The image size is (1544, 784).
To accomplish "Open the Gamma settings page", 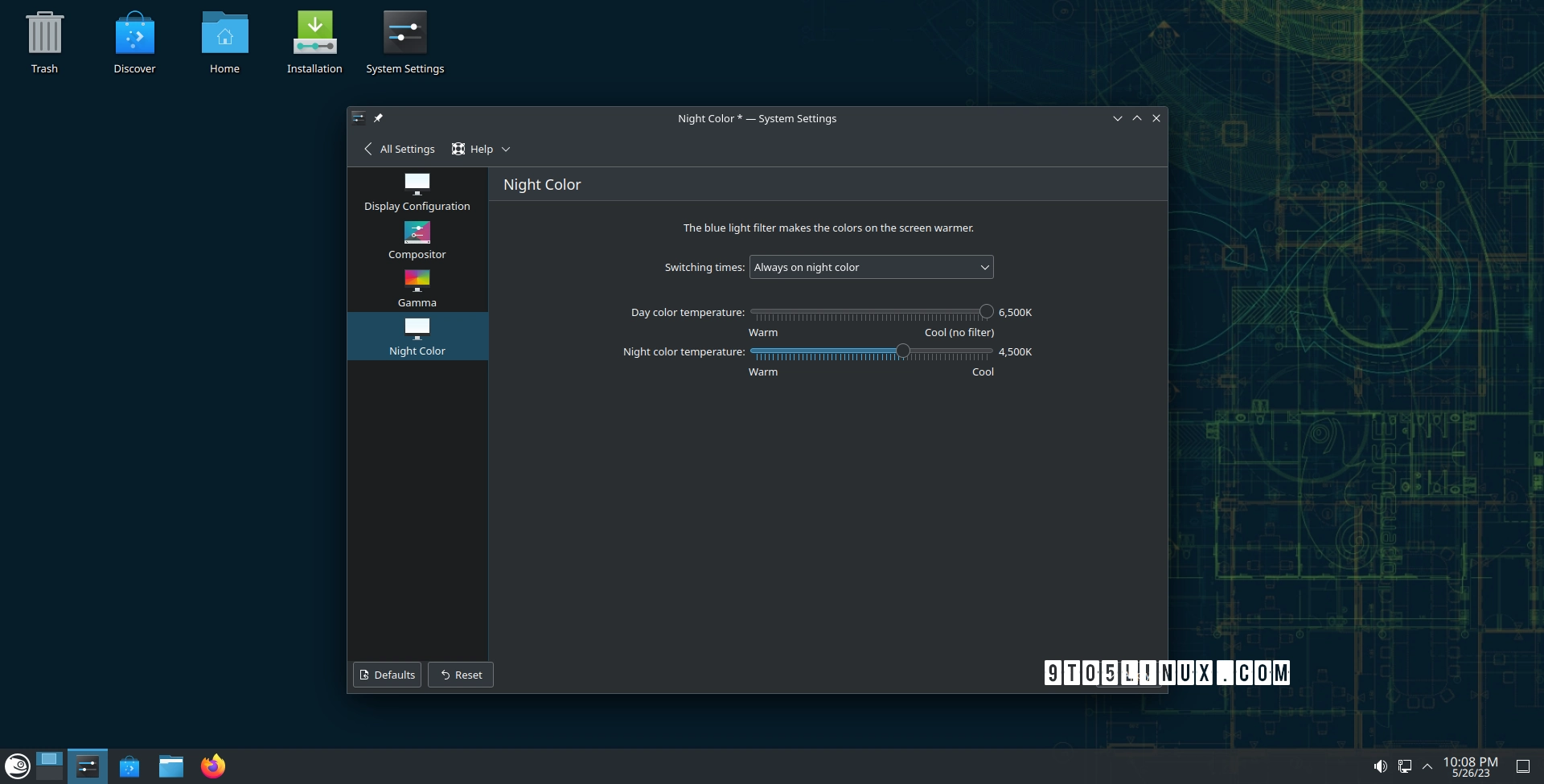I will tap(417, 288).
